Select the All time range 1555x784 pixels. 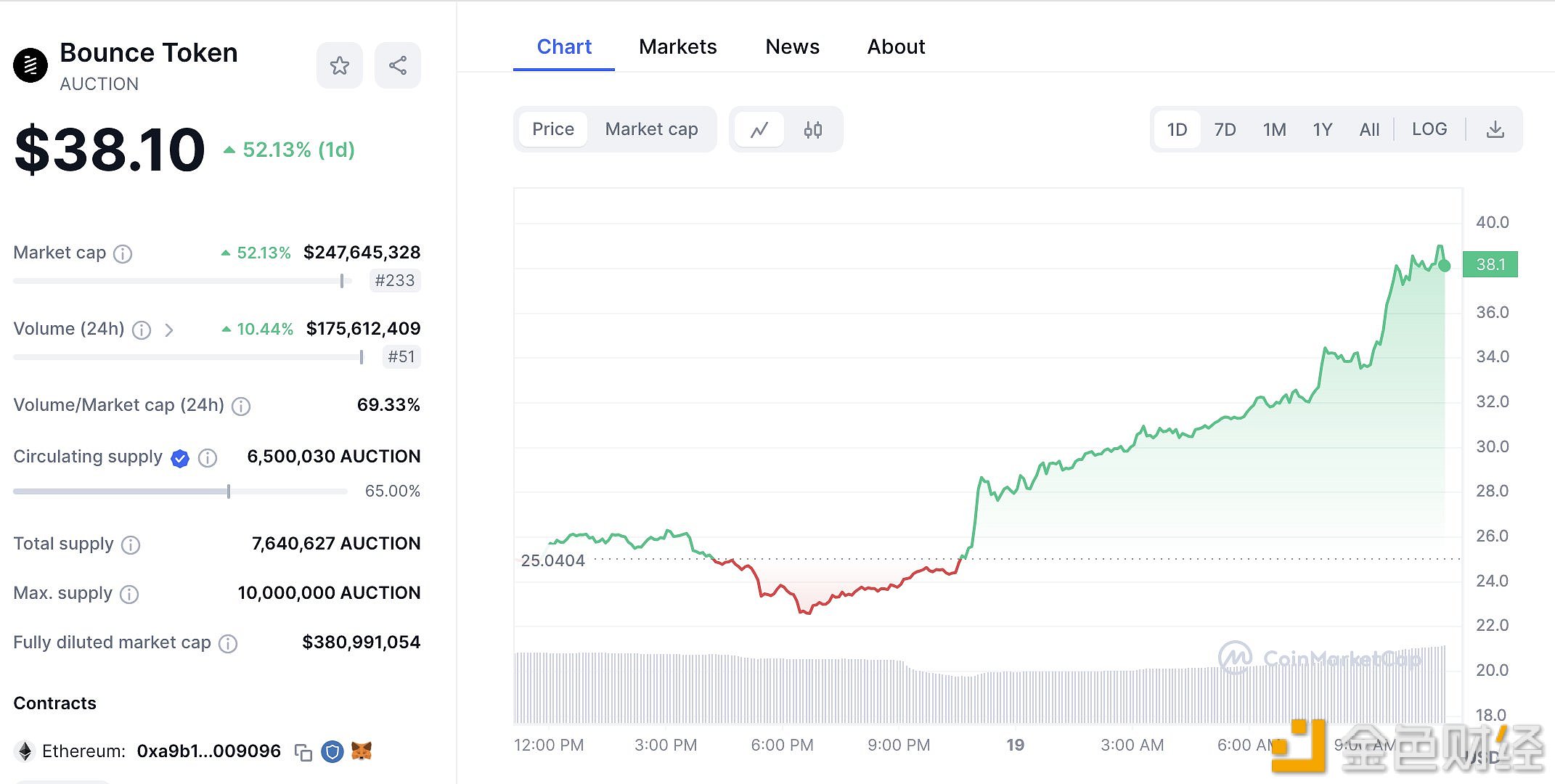(x=1369, y=130)
